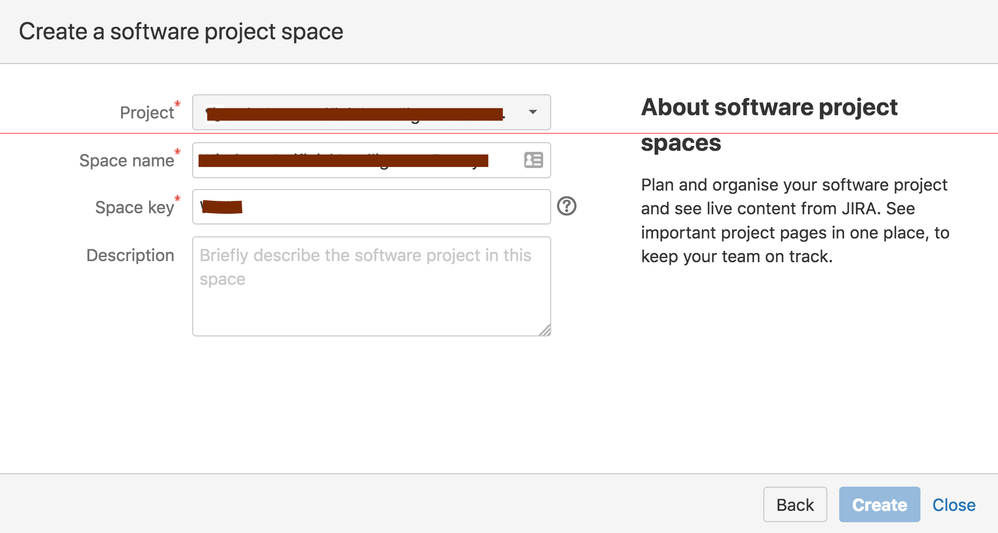Click the Space name label
998x533 pixels.
126,161
